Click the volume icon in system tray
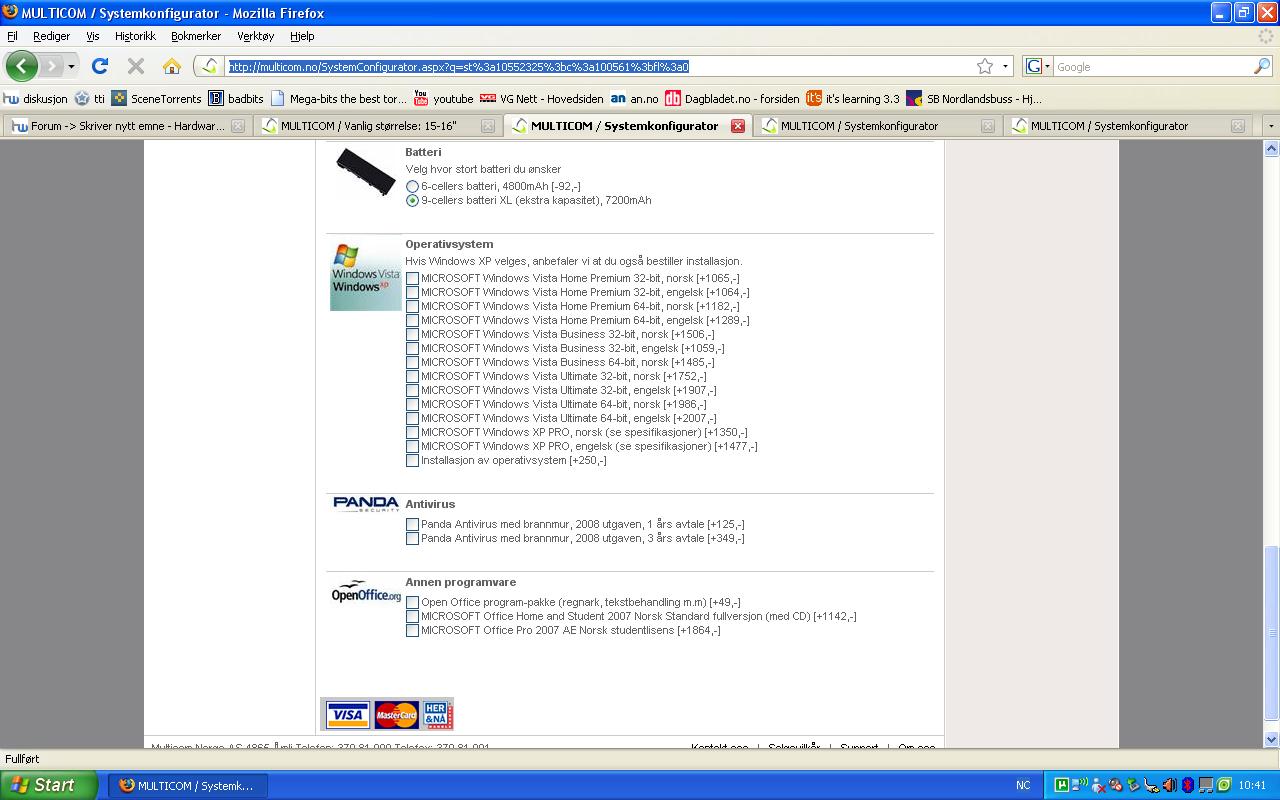 coord(1170,785)
